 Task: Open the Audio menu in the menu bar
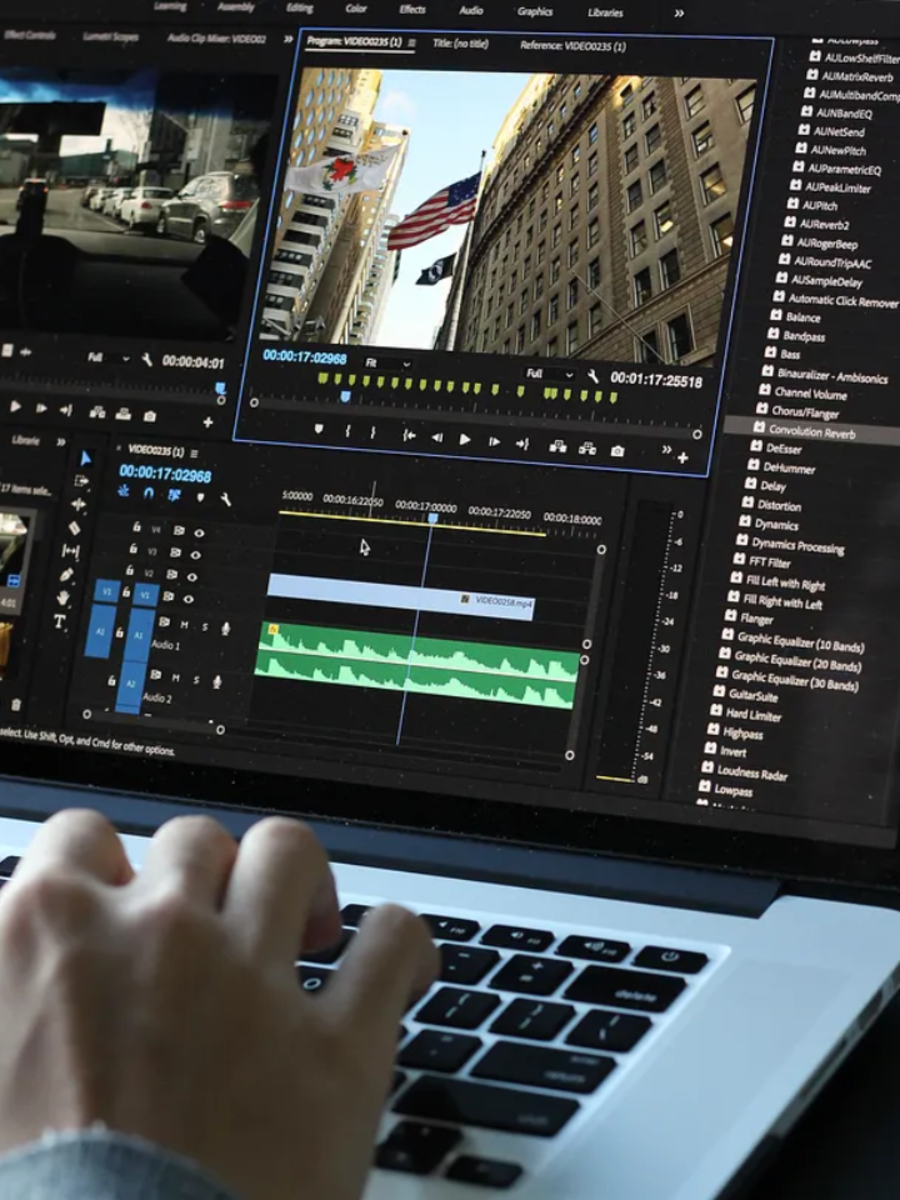pyautogui.click(x=470, y=12)
